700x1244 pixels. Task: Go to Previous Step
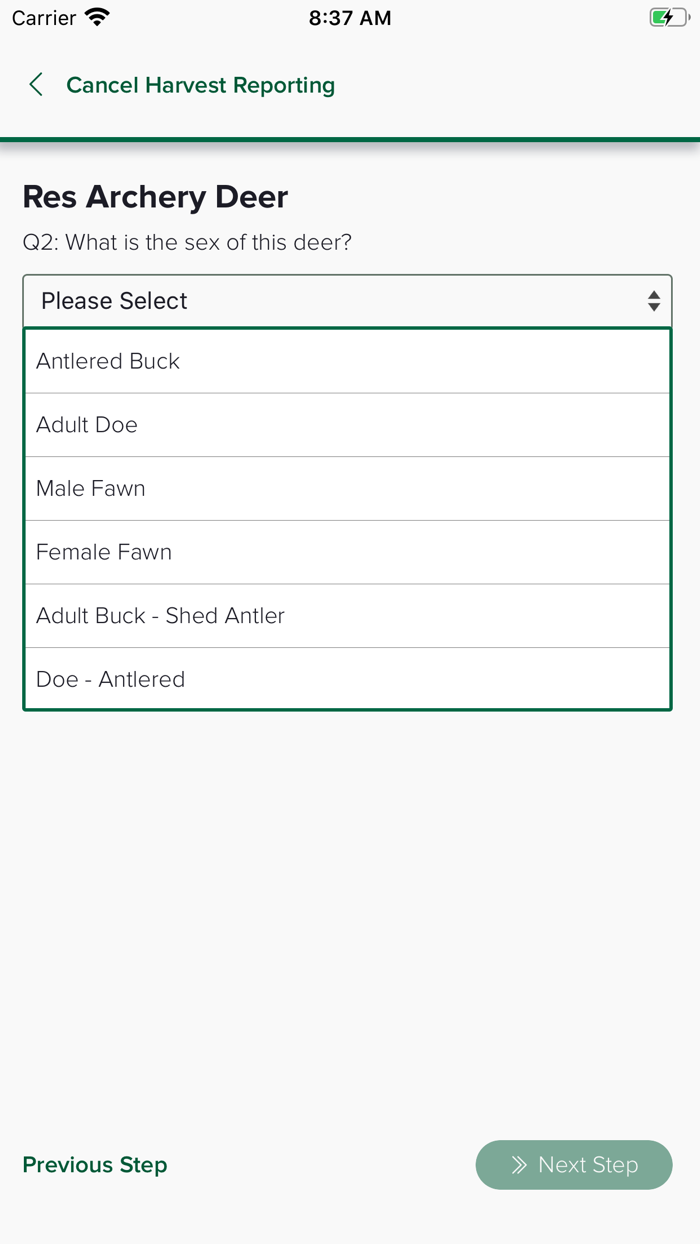[95, 1165]
